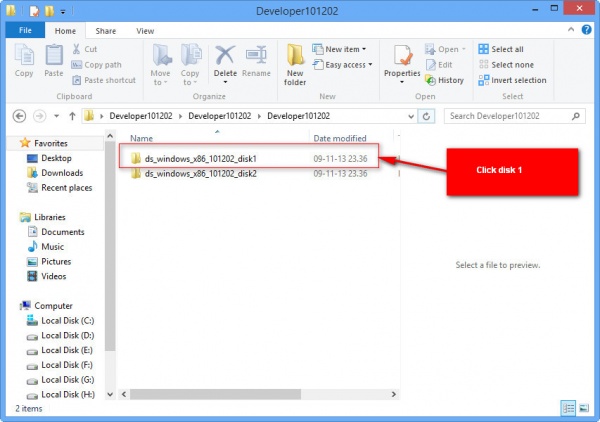Click first Developer101202 breadcrumb segment
The height and width of the screenshot is (422, 600).
tap(141, 116)
